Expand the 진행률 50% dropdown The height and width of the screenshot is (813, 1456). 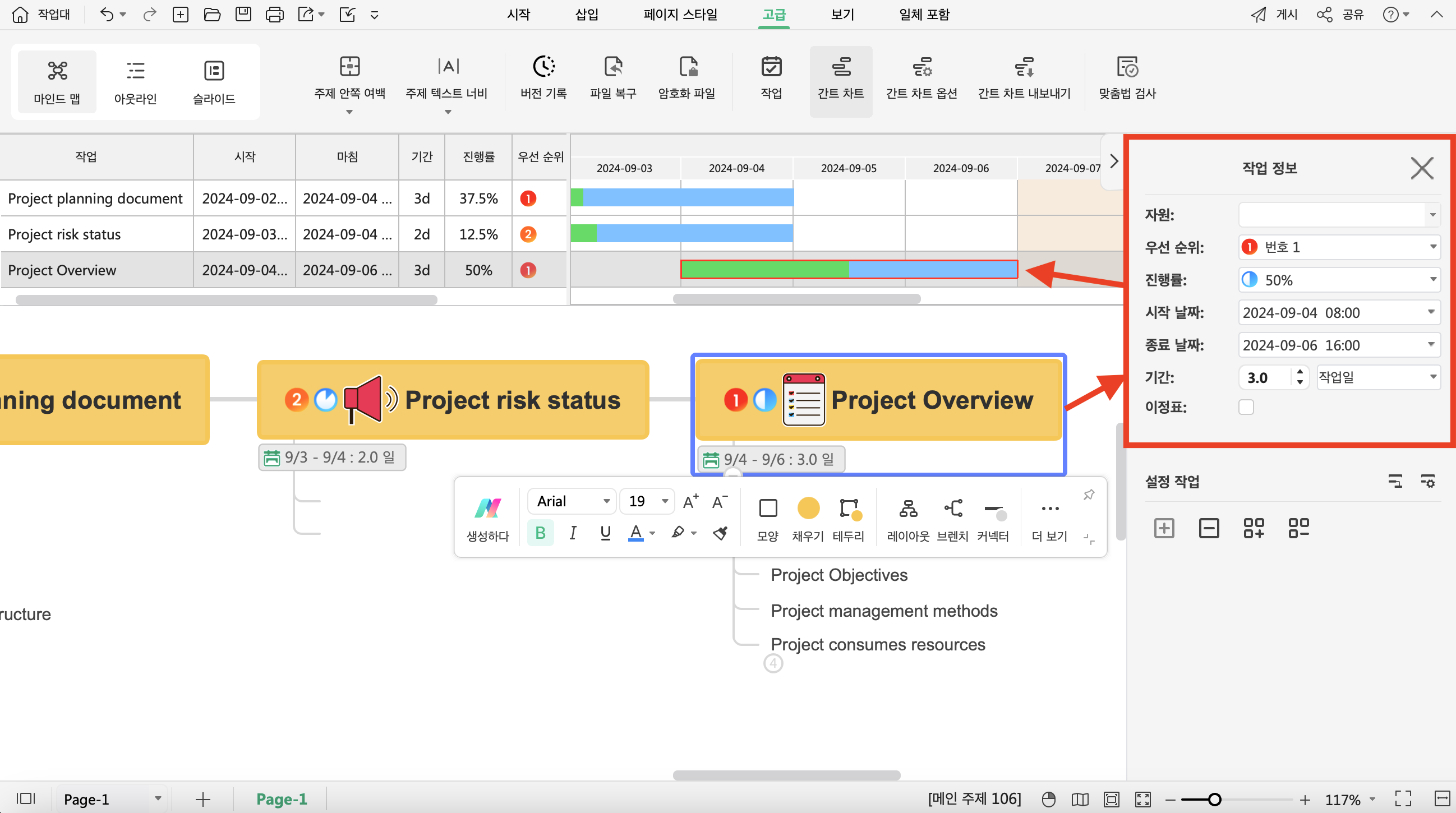1429,280
